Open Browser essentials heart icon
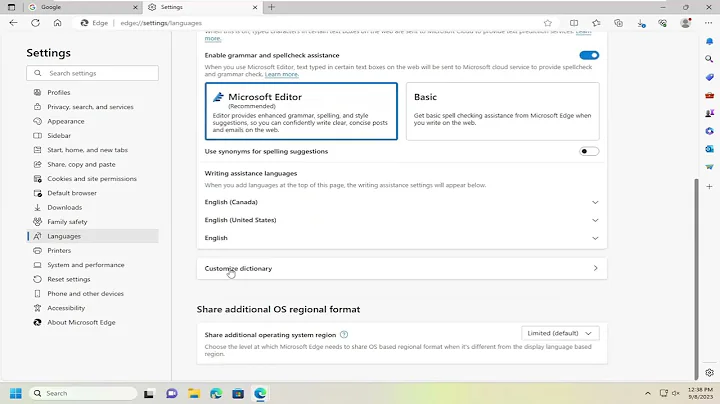 (663, 23)
